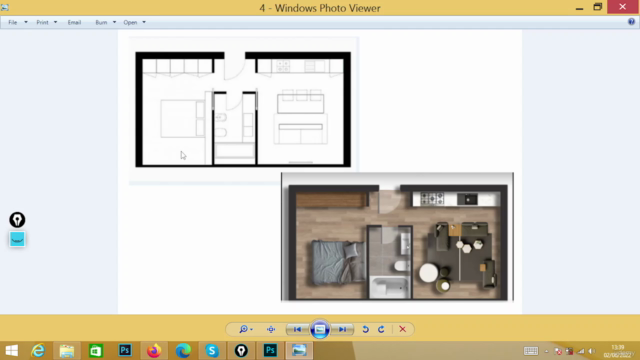The height and width of the screenshot is (360, 640).
Task: Restore down the Photo Viewer window
Action: (598, 7)
